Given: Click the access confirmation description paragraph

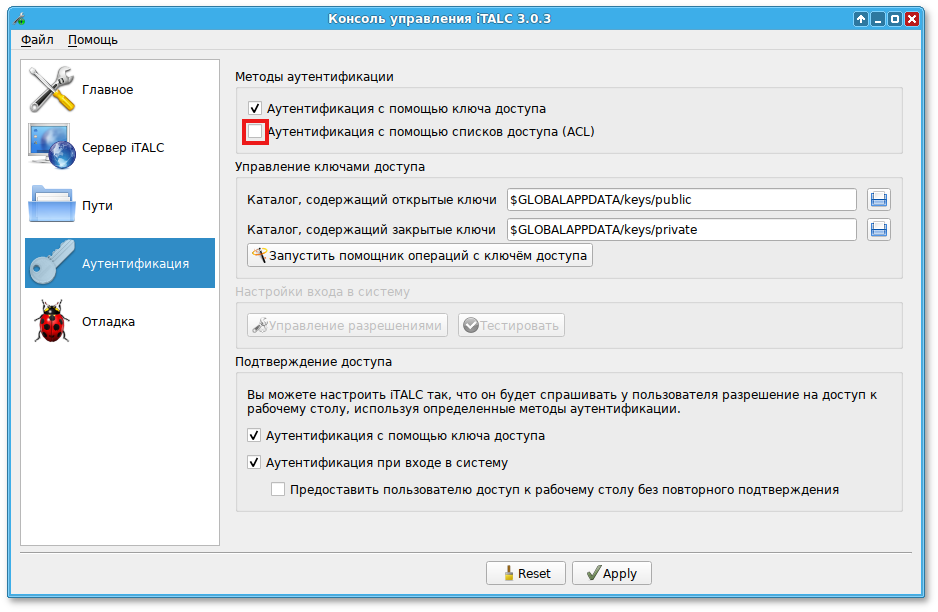Looking at the screenshot, I should click(562, 402).
